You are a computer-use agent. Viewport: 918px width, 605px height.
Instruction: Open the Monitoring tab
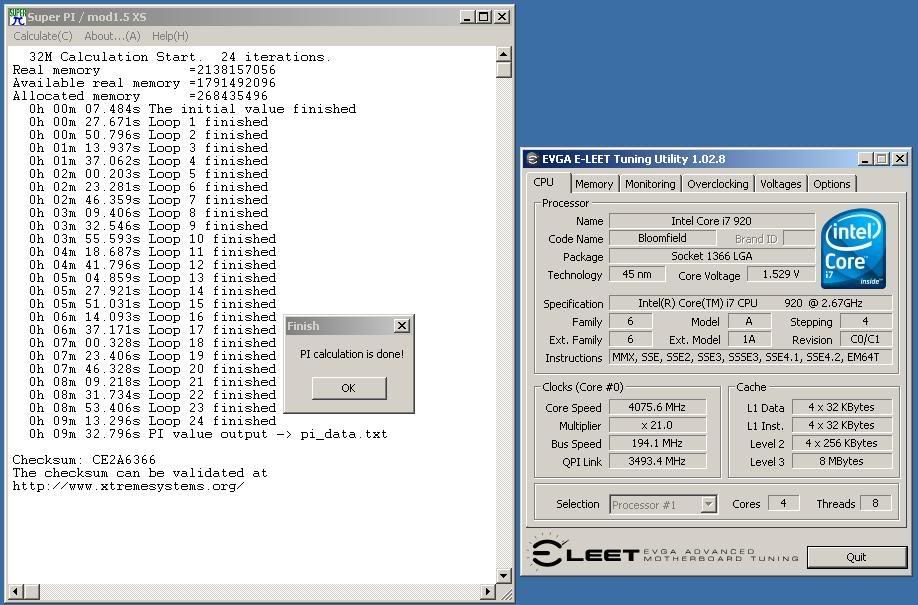coord(650,183)
